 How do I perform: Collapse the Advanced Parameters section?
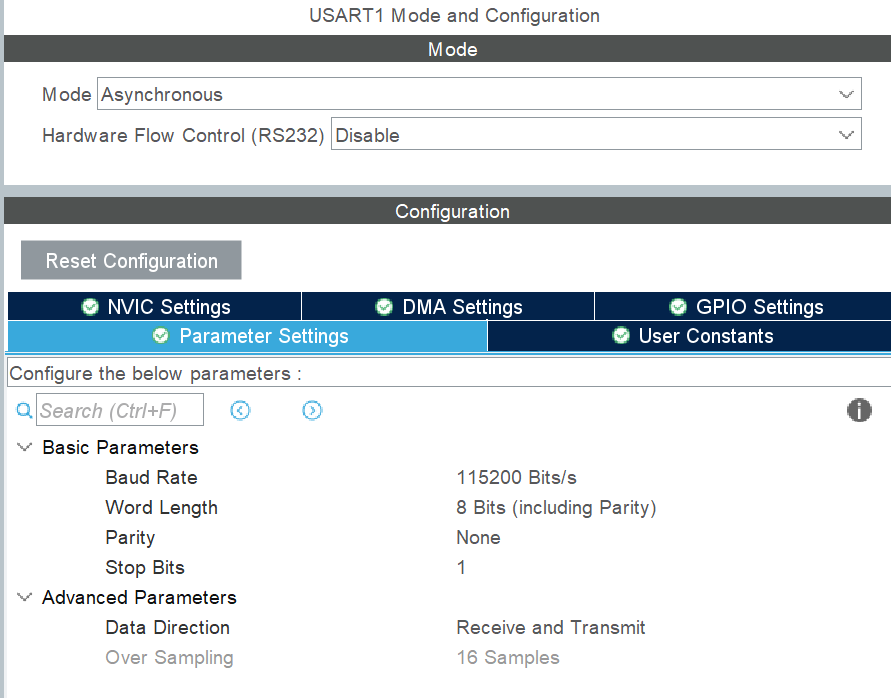(24, 597)
